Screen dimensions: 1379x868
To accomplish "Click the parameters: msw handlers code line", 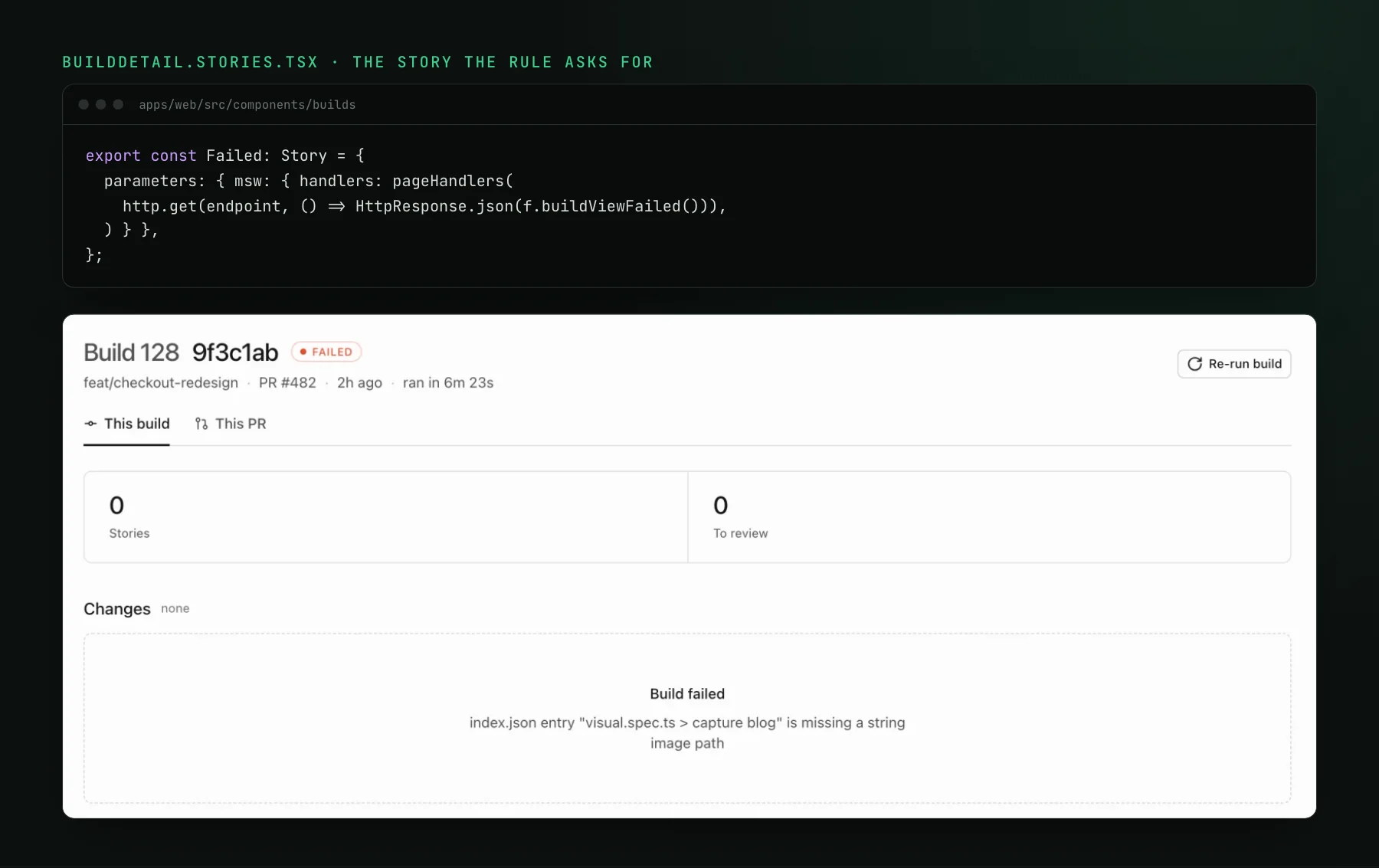I will tap(309, 181).
